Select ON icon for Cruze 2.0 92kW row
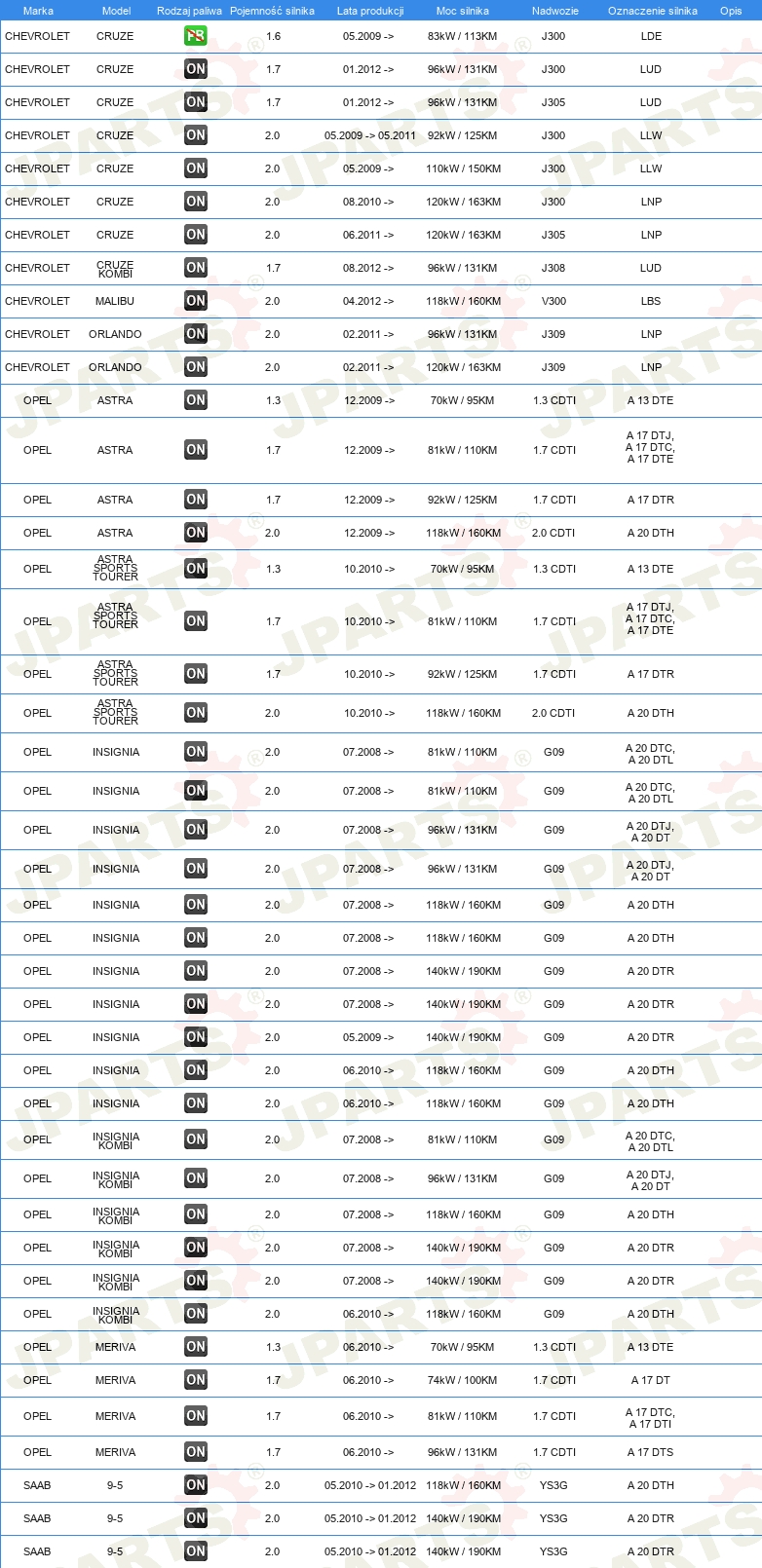The width and height of the screenshot is (762, 1568). coord(196,135)
